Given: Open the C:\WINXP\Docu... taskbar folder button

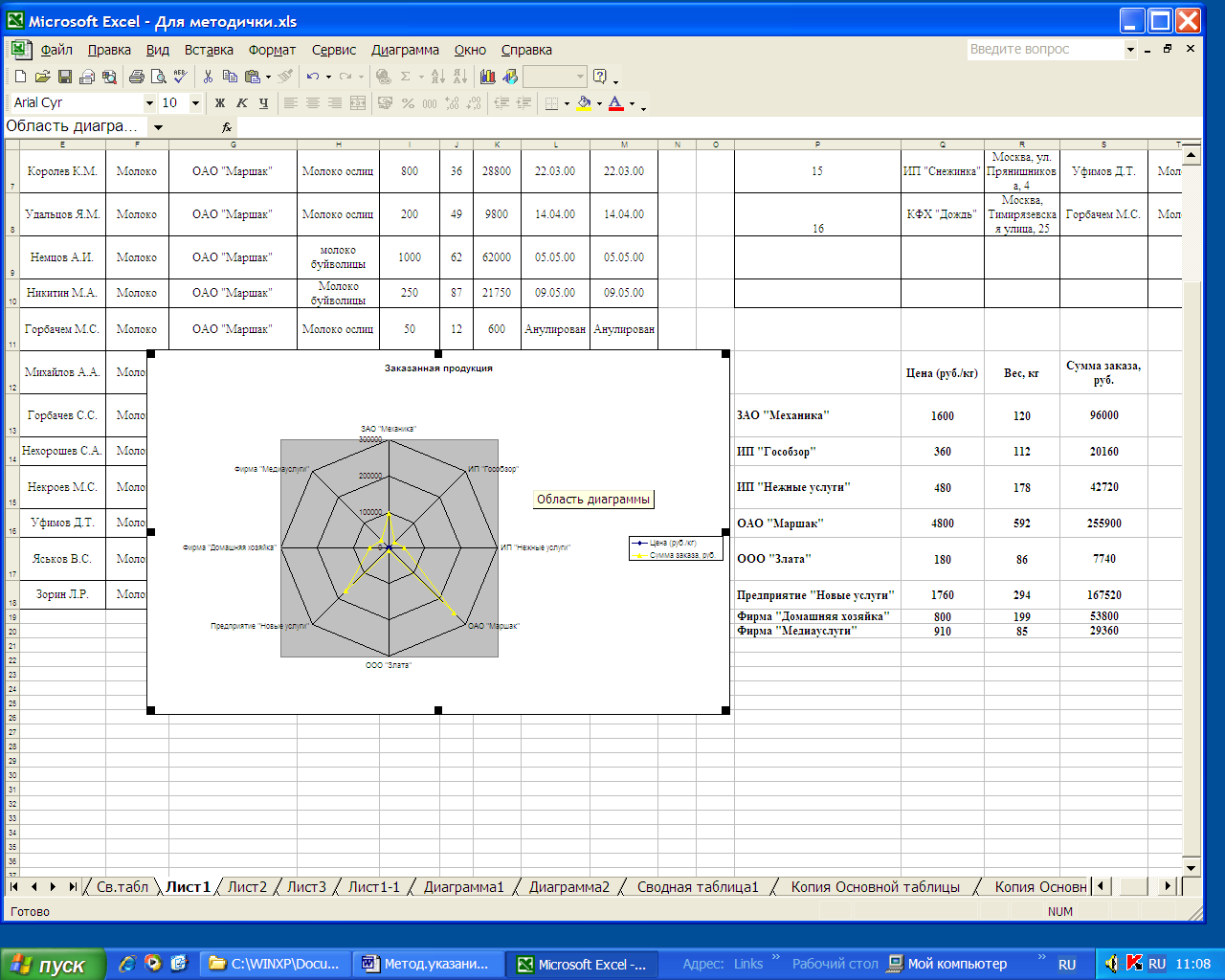Looking at the screenshot, I should pyautogui.click(x=276, y=964).
